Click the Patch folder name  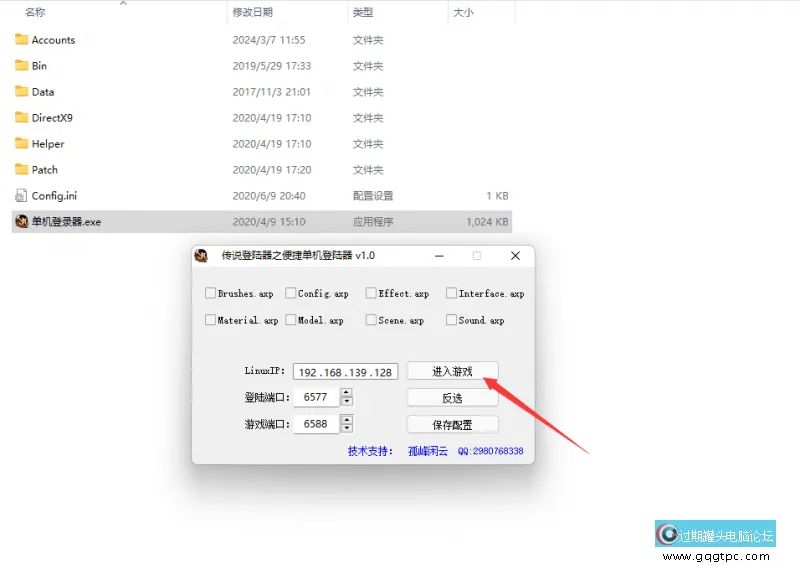click(x=44, y=170)
